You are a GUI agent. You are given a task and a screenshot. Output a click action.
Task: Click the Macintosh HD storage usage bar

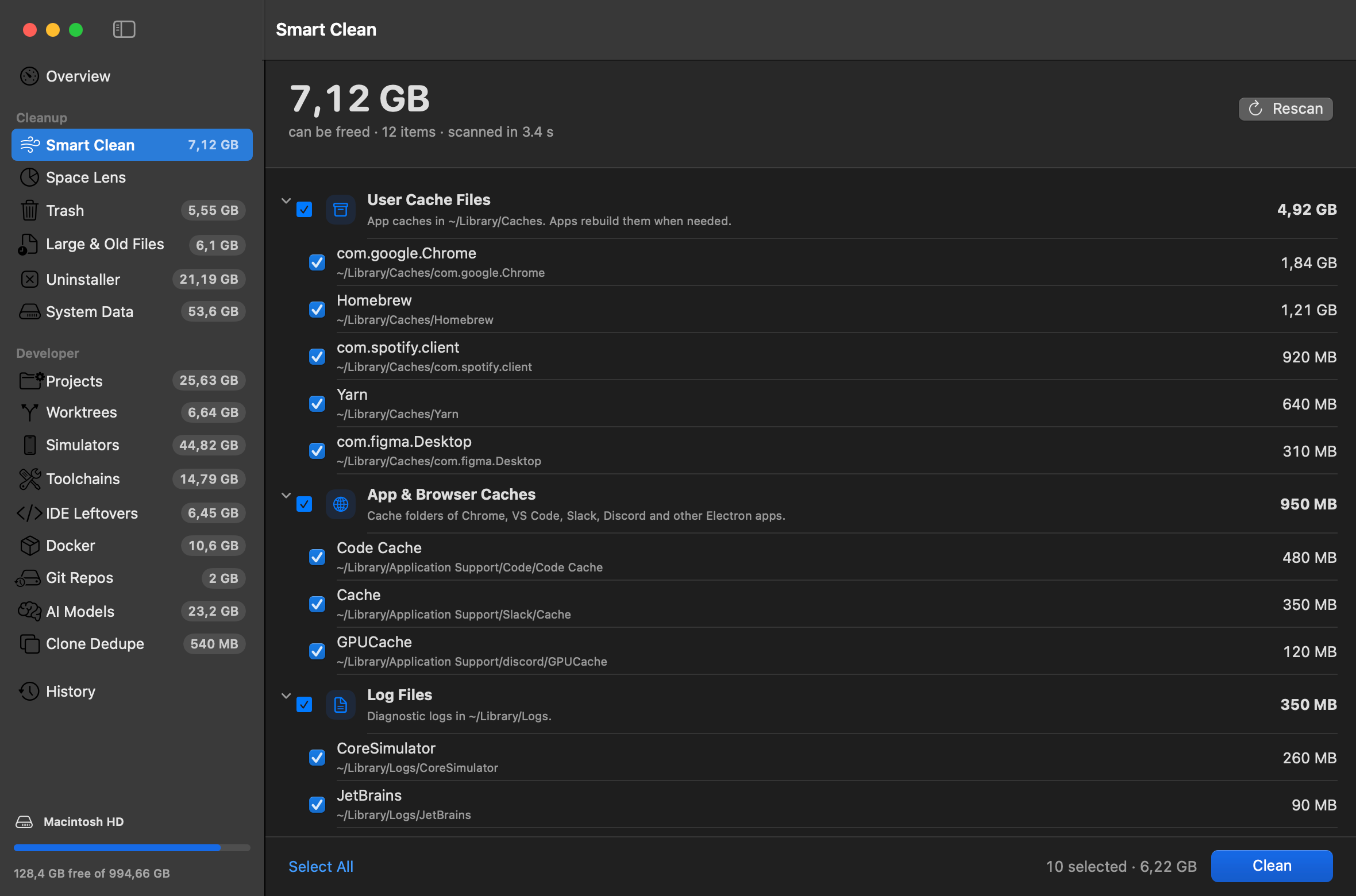pos(132,848)
